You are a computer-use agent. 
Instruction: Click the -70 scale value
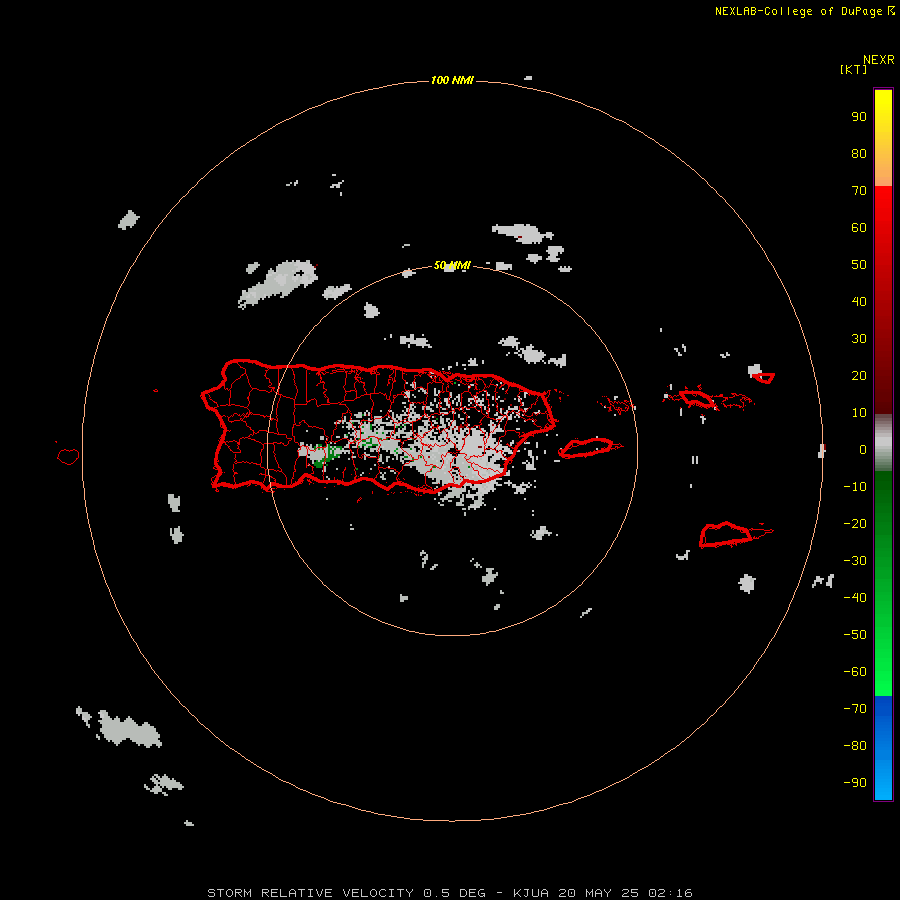point(855,709)
